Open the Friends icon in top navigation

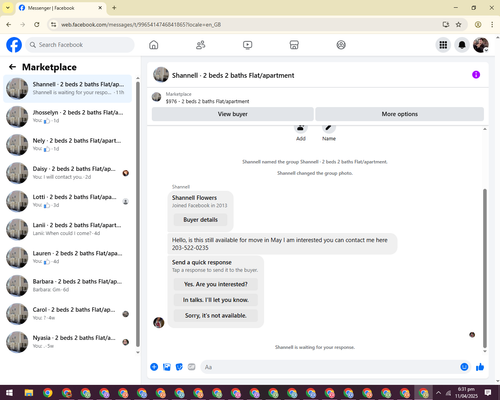pyautogui.click(x=200, y=45)
